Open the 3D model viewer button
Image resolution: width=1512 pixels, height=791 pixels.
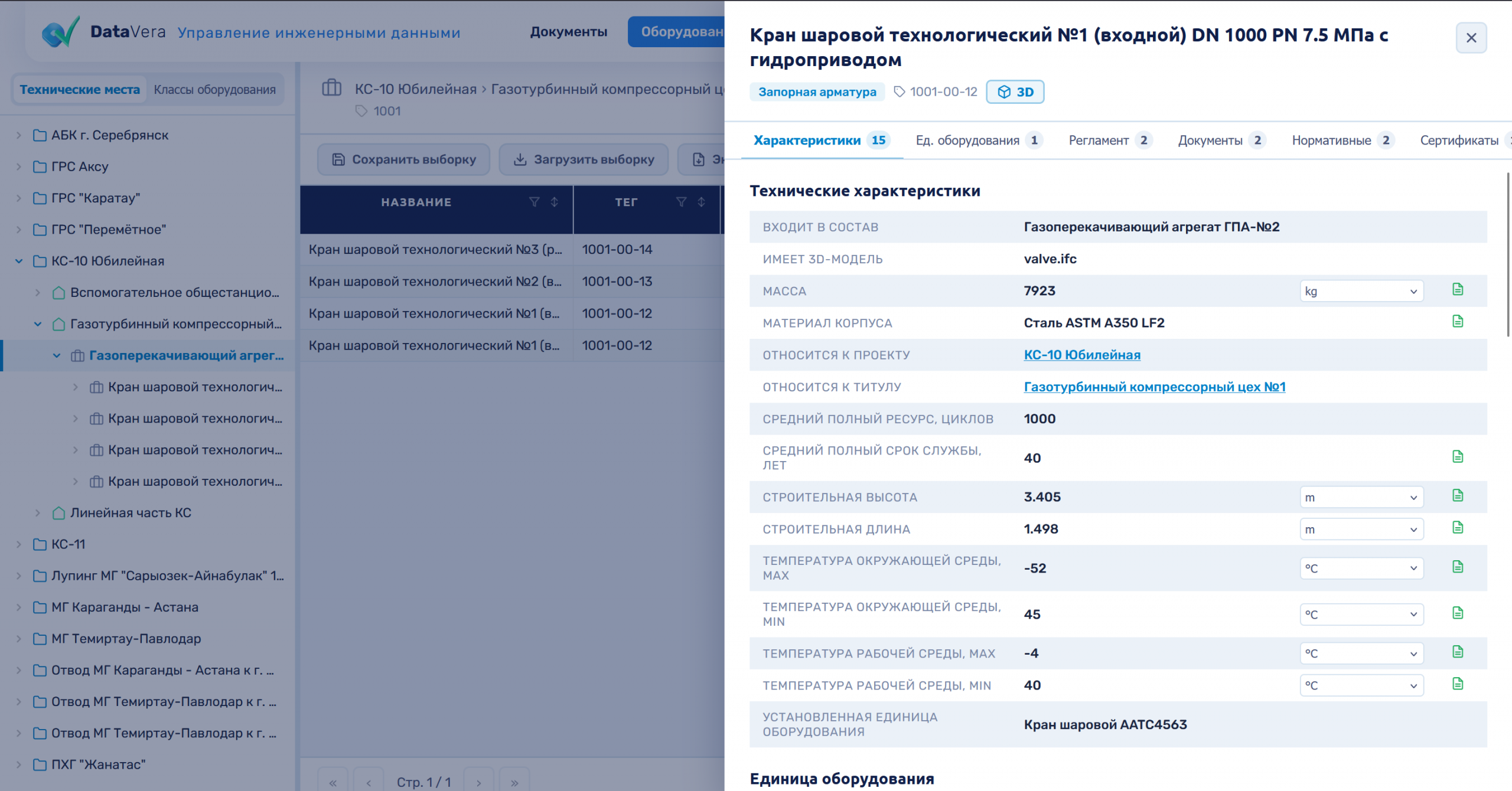pos(1015,92)
